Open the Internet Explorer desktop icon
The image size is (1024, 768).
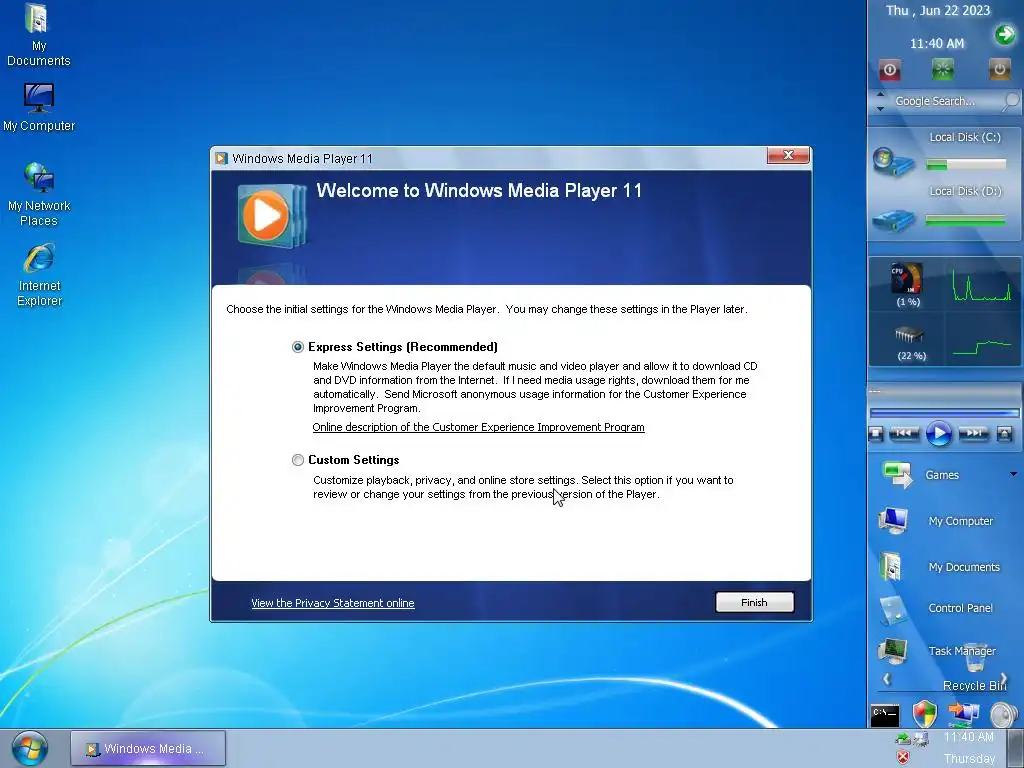click(x=39, y=274)
